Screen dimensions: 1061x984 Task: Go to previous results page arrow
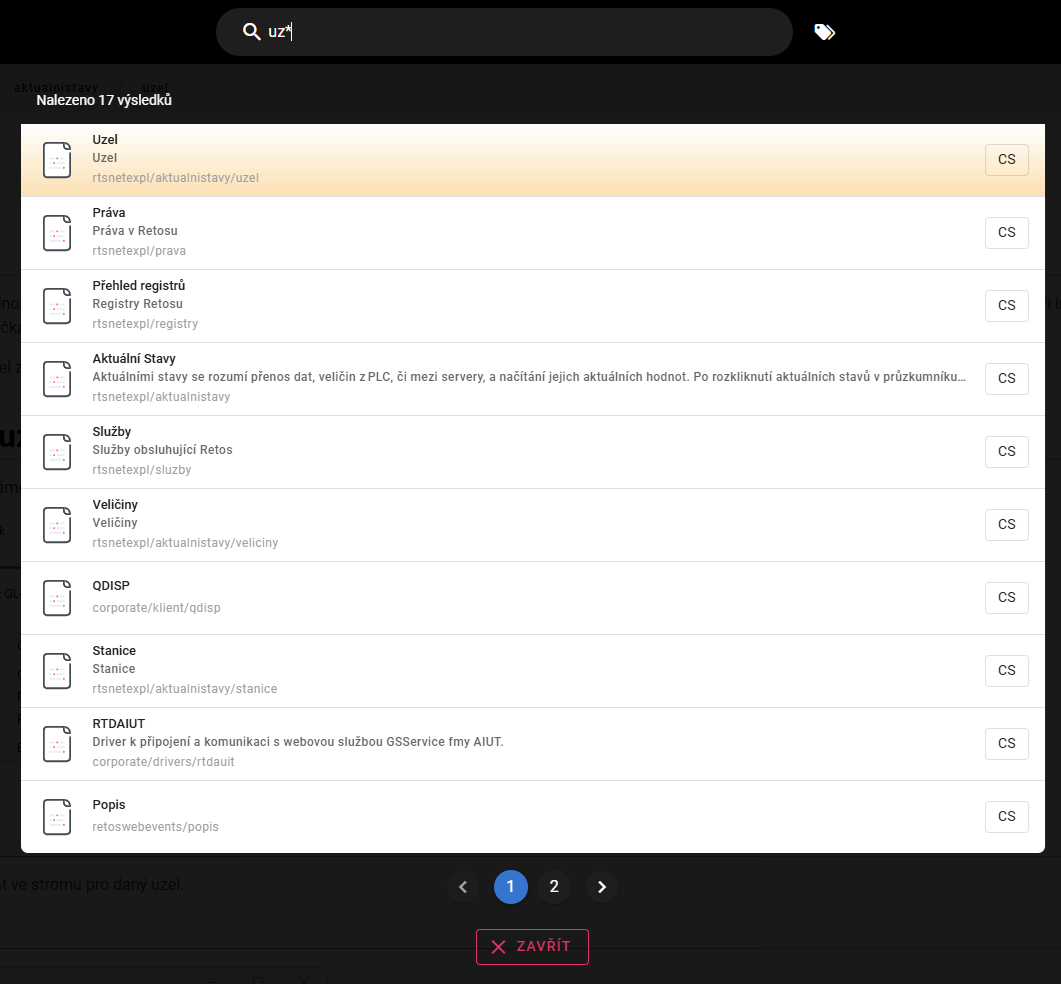[x=462, y=887]
